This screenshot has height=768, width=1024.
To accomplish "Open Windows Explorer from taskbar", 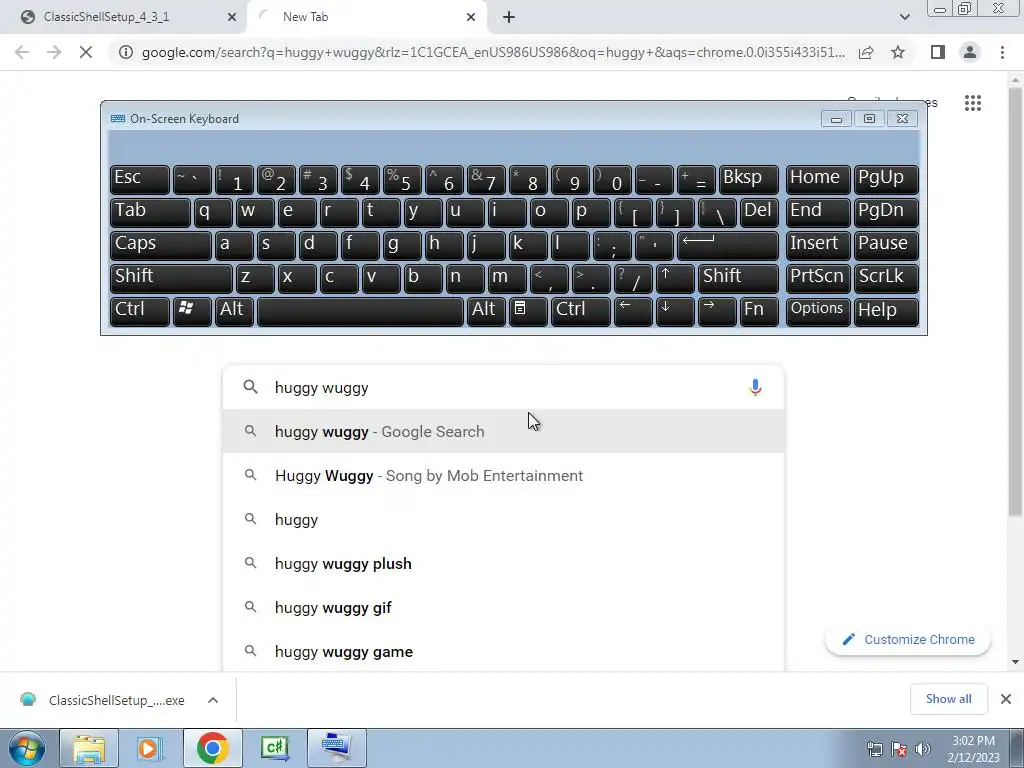I will point(89,748).
